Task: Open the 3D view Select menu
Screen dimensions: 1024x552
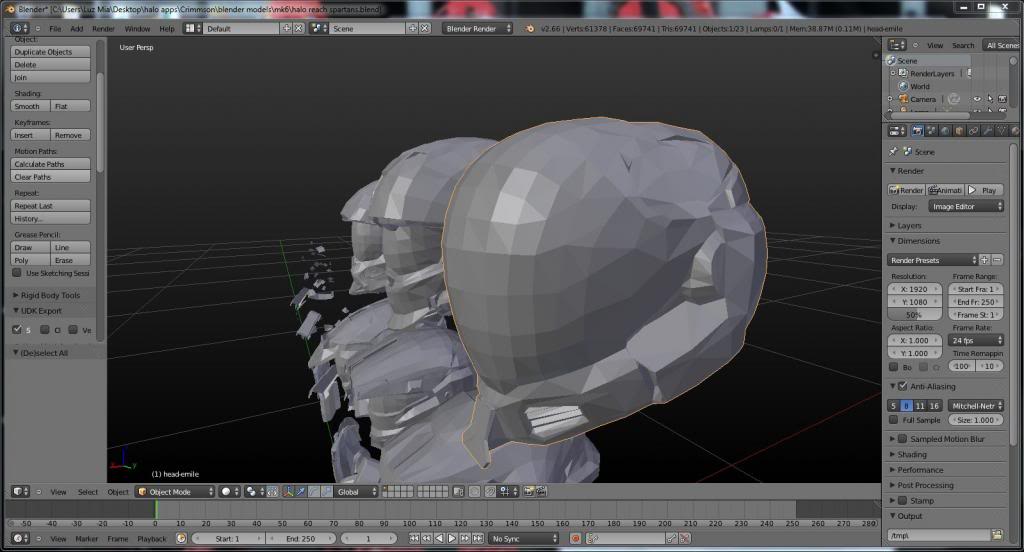Action: point(88,492)
